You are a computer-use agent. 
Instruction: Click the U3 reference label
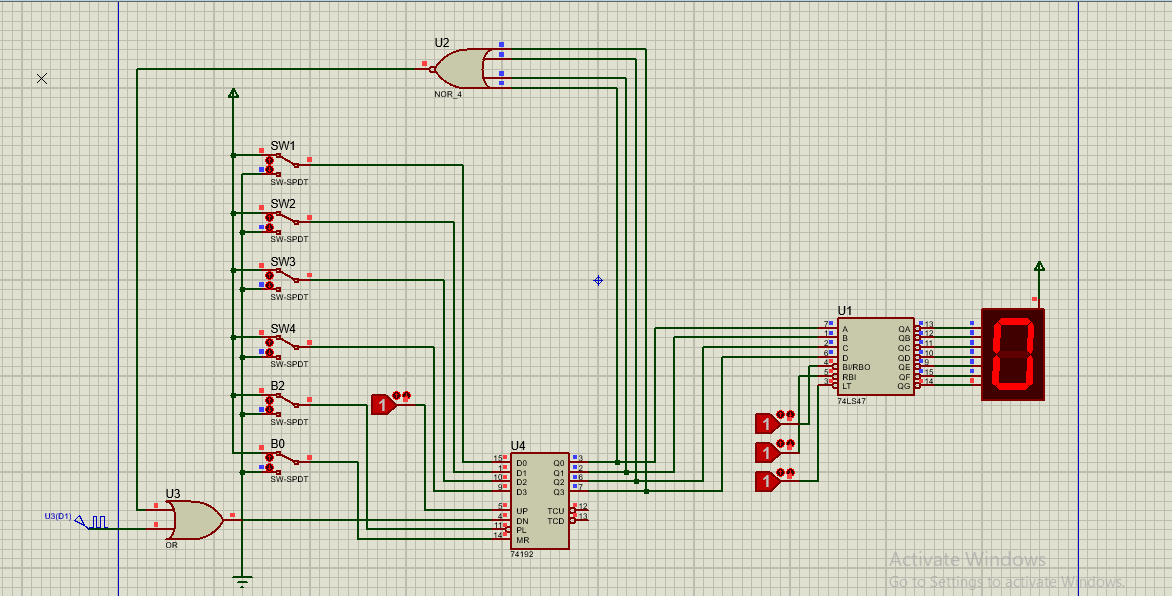click(x=173, y=494)
